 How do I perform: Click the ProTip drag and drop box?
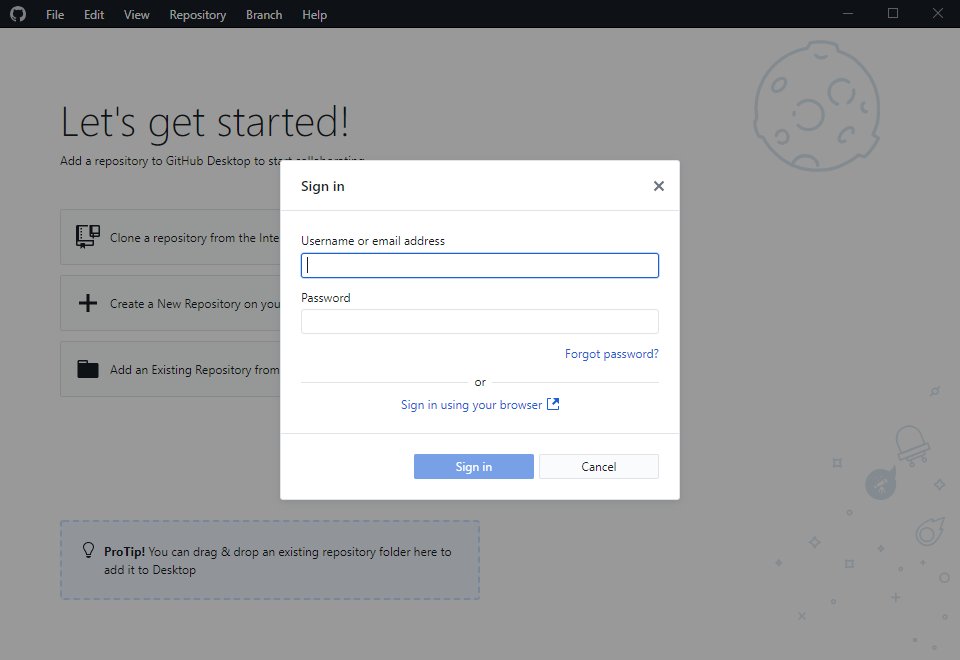pos(270,560)
